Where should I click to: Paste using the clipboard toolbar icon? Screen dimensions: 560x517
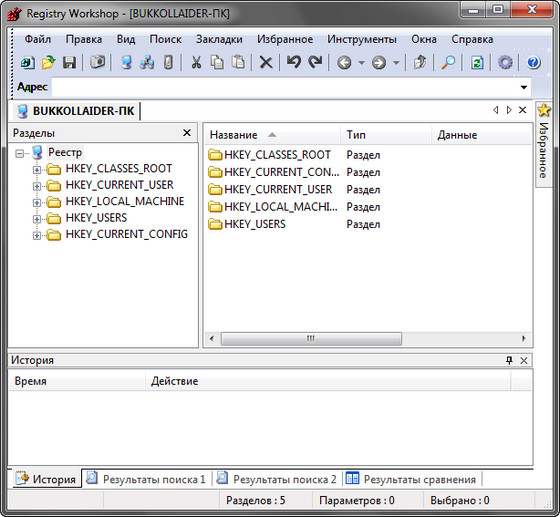238,63
